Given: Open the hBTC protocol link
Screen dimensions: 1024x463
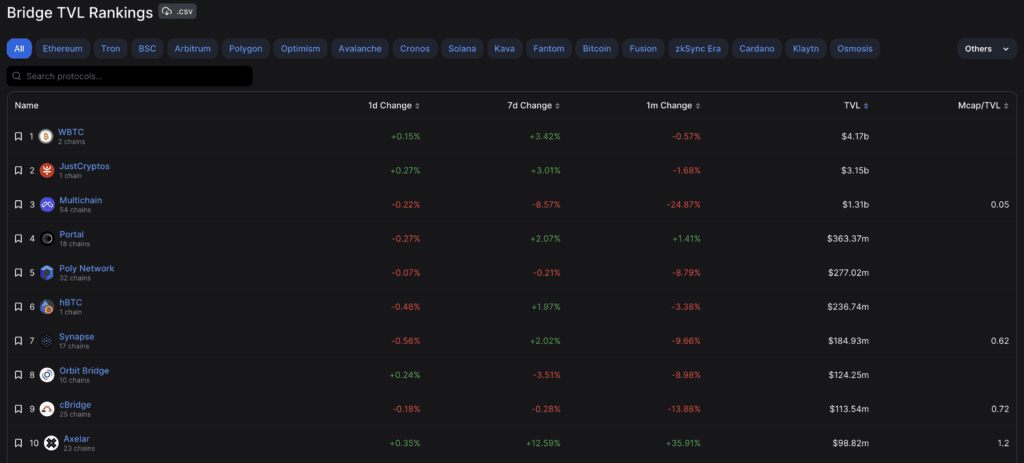Looking at the screenshot, I should (x=71, y=302).
